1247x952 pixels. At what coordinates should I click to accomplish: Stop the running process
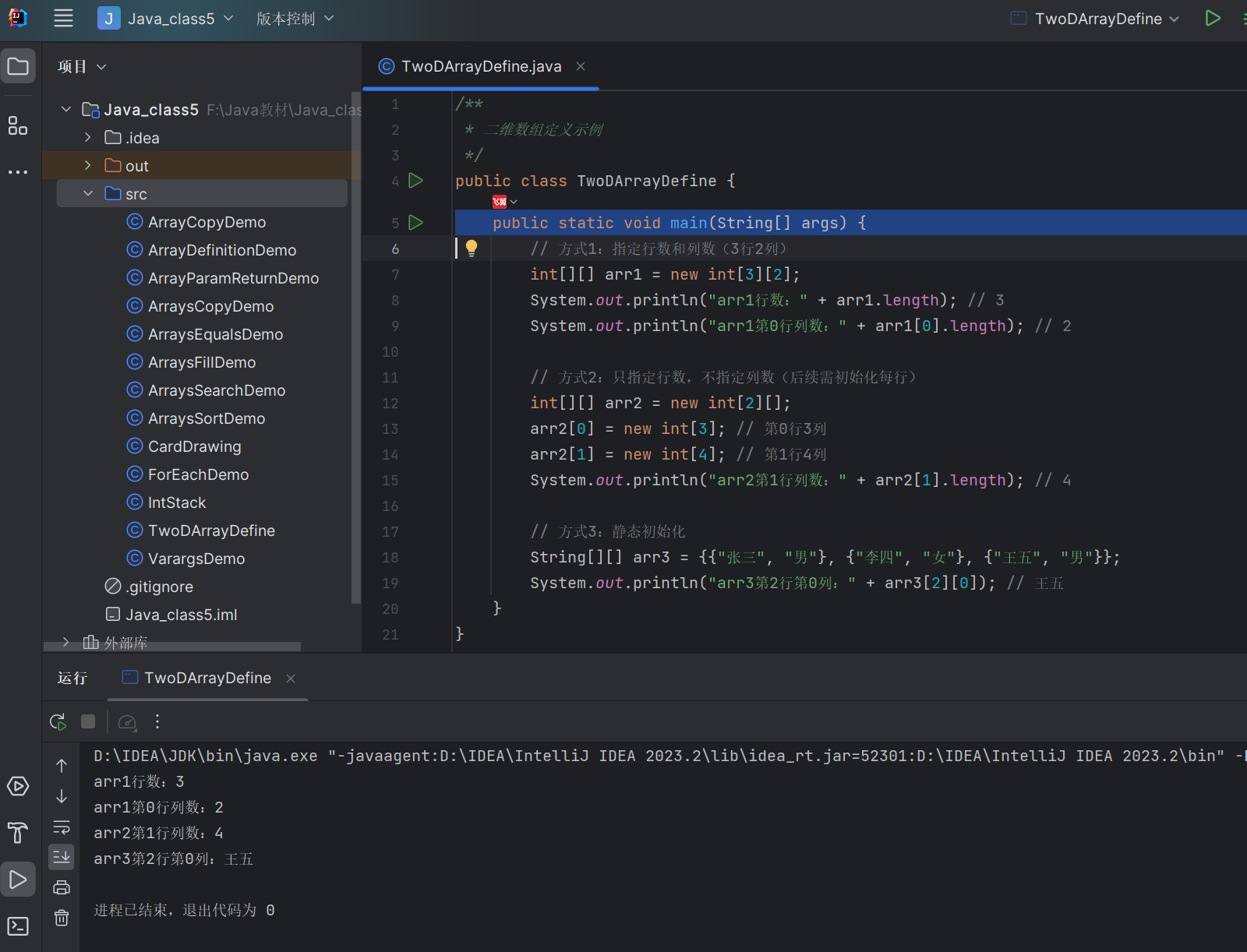[88, 722]
